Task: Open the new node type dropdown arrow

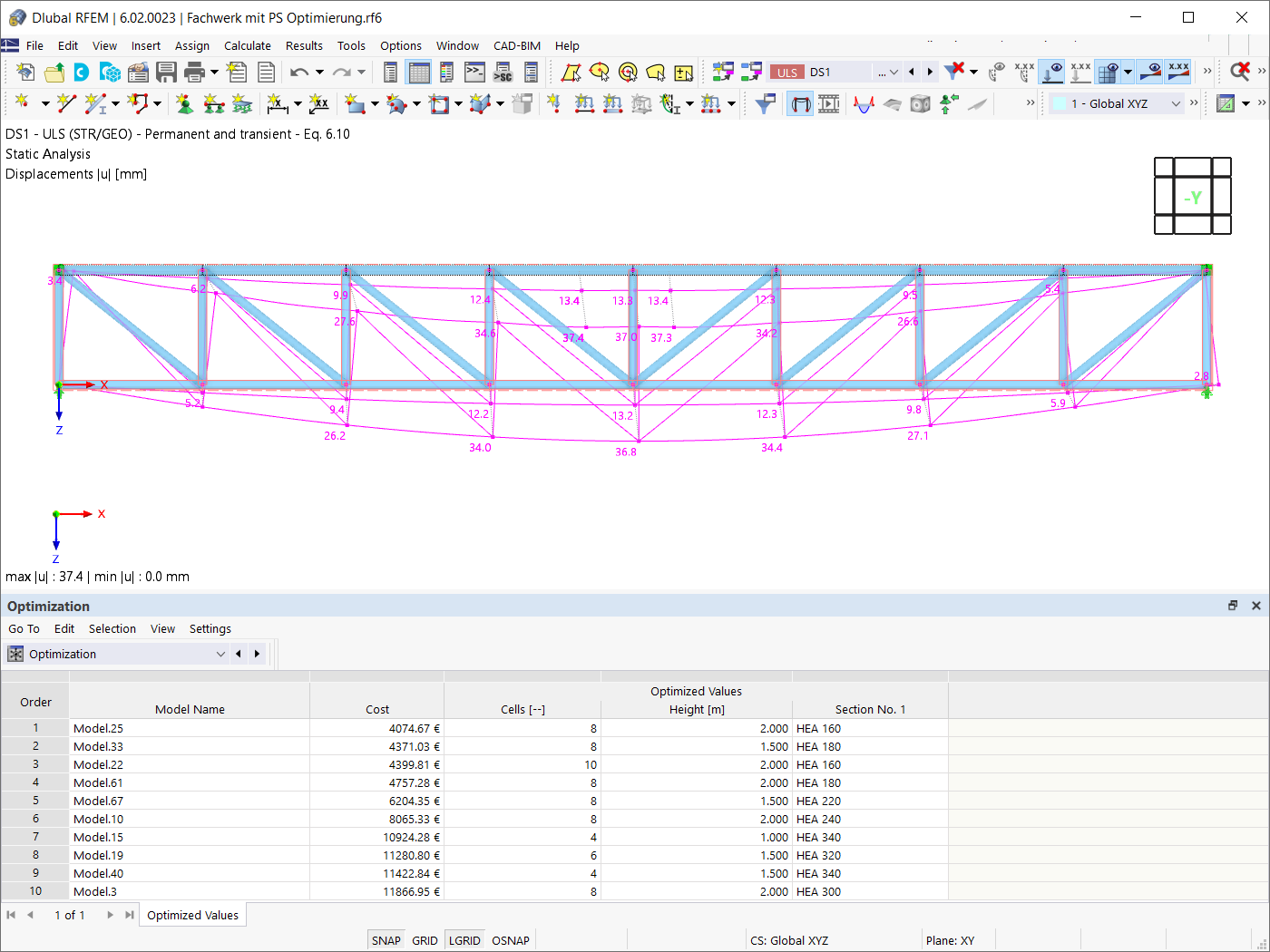Action: [x=44, y=104]
